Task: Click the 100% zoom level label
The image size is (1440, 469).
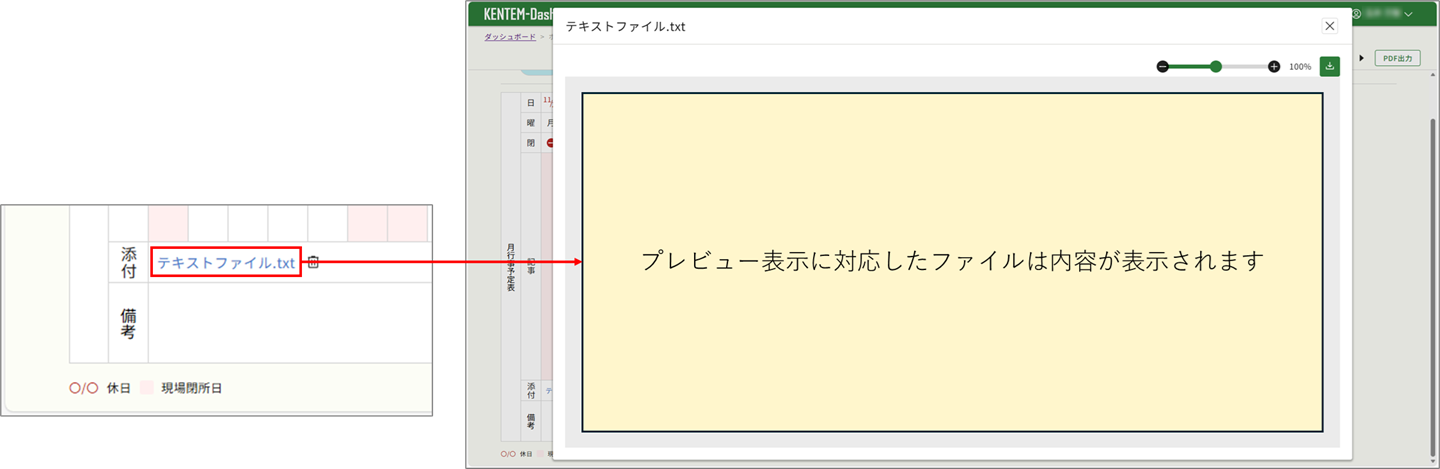Action: (x=1299, y=67)
